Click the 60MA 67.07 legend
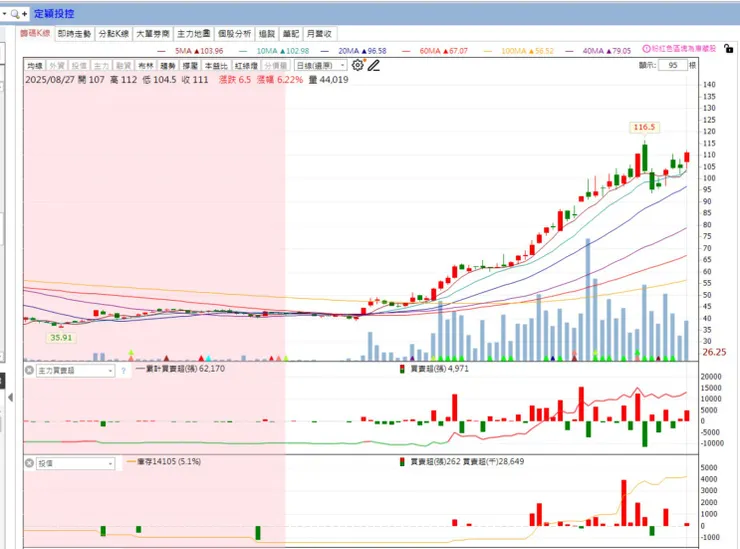 [x=435, y=51]
